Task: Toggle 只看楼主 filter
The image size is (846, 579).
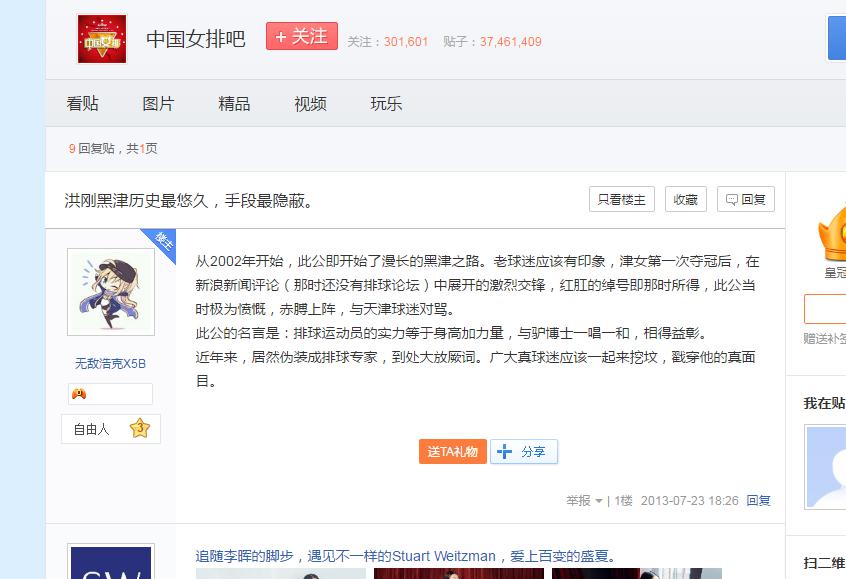Action: pyautogui.click(x=621, y=199)
